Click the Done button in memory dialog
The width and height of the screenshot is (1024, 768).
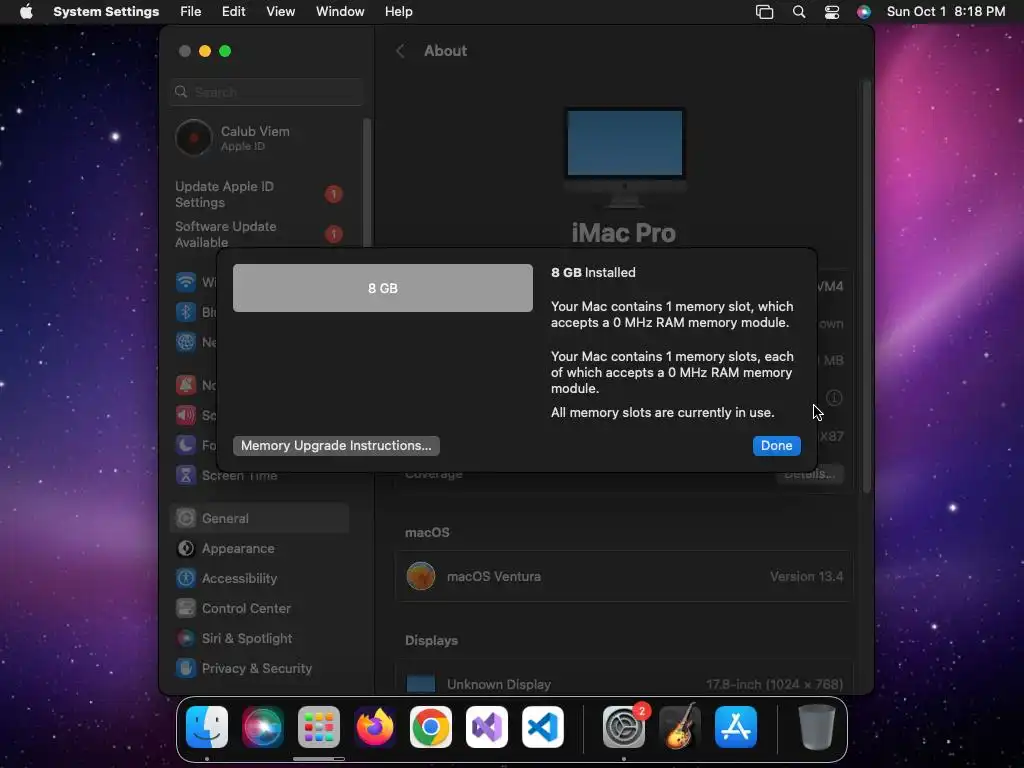(776, 445)
